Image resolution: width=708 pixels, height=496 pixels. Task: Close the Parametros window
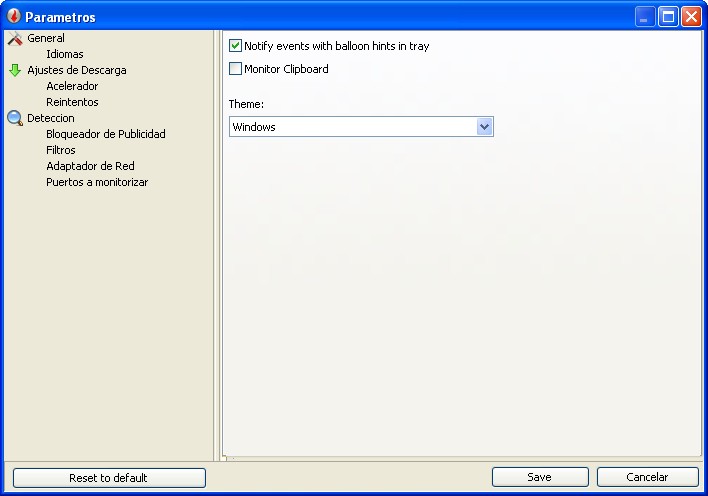[691, 17]
